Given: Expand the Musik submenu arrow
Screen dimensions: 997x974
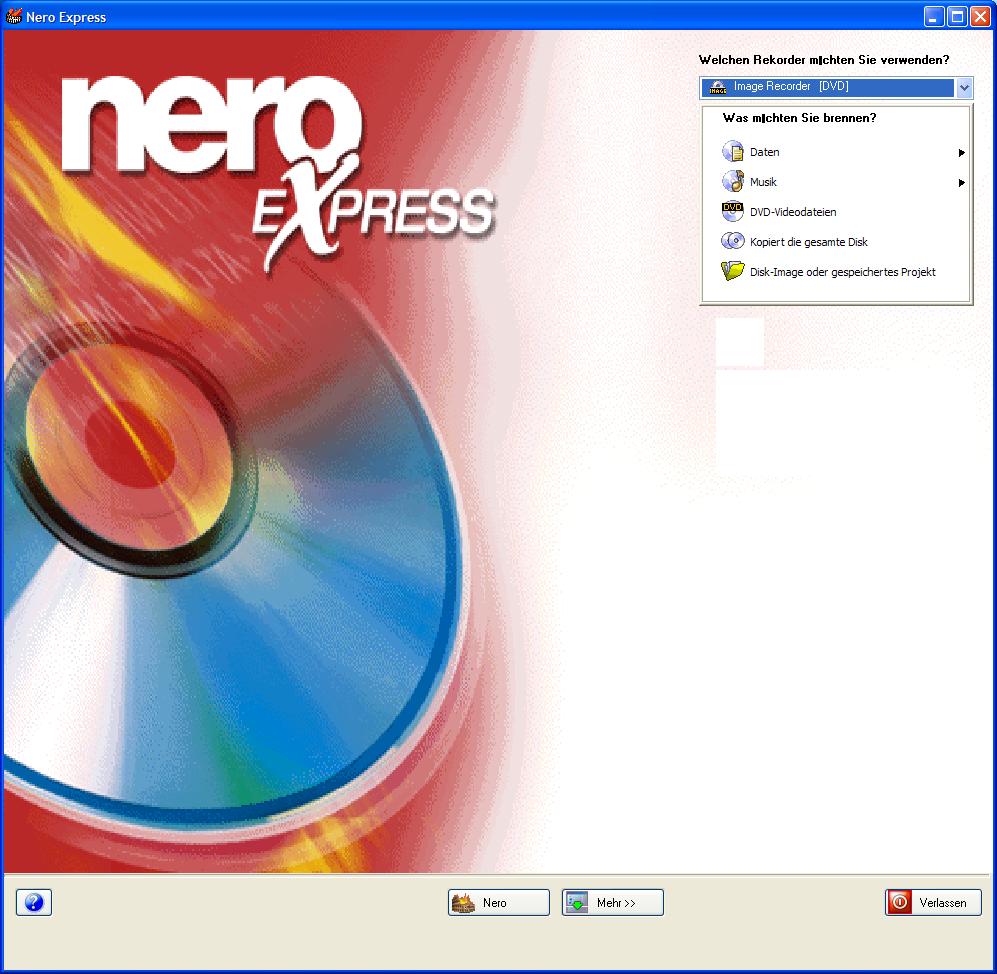Looking at the screenshot, I should coord(961,182).
